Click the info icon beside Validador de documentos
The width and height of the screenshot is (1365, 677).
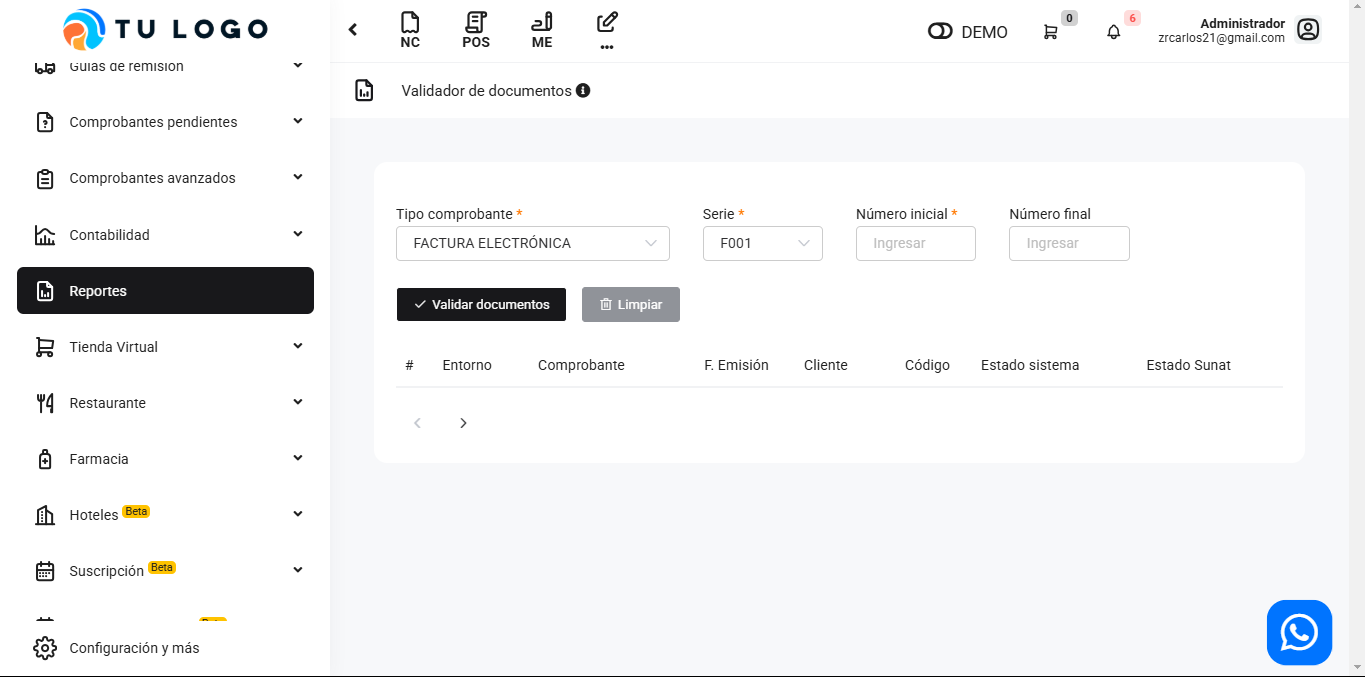(583, 91)
